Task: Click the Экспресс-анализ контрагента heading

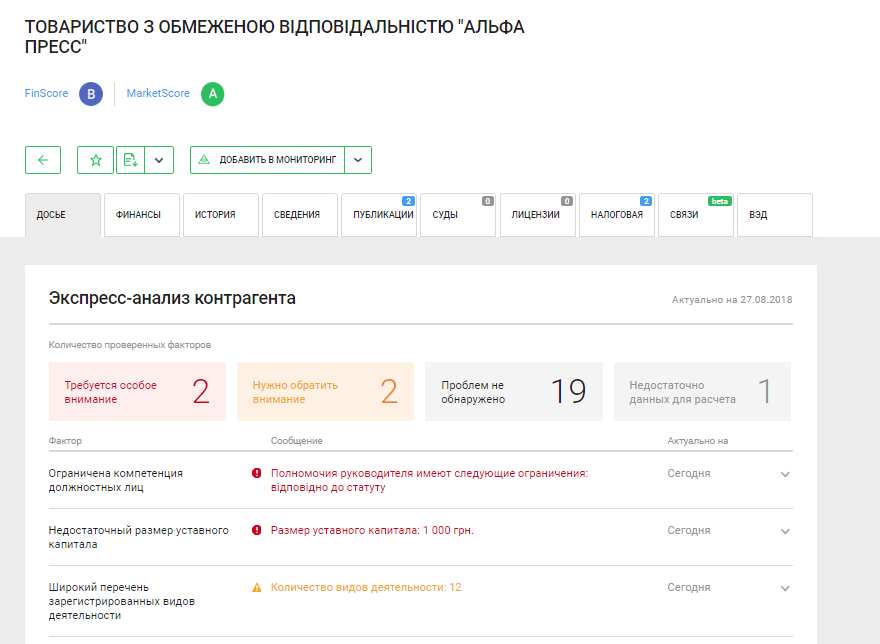Action: tap(172, 298)
